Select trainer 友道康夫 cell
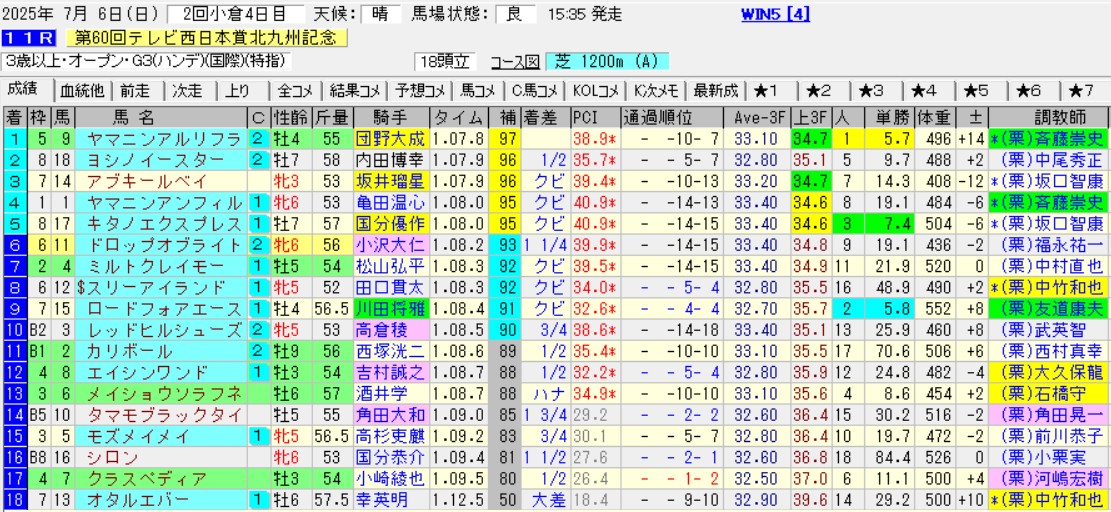This screenshot has height=512, width=1111. pos(1049,309)
